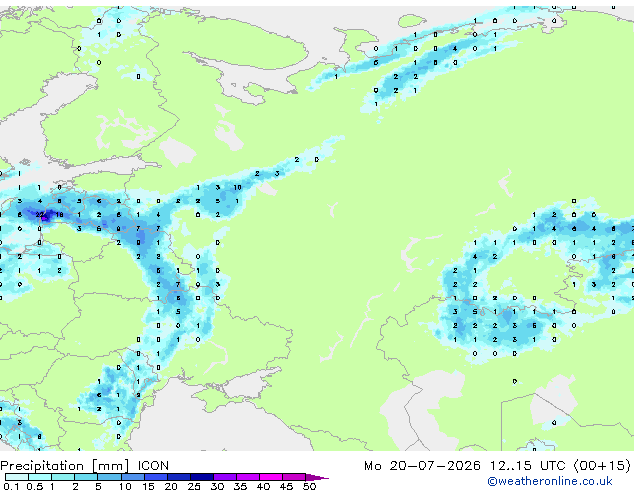
Task: Click the 'Precipitation [mm] ICON' title text
Action: pyautogui.click(x=85, y=466)
